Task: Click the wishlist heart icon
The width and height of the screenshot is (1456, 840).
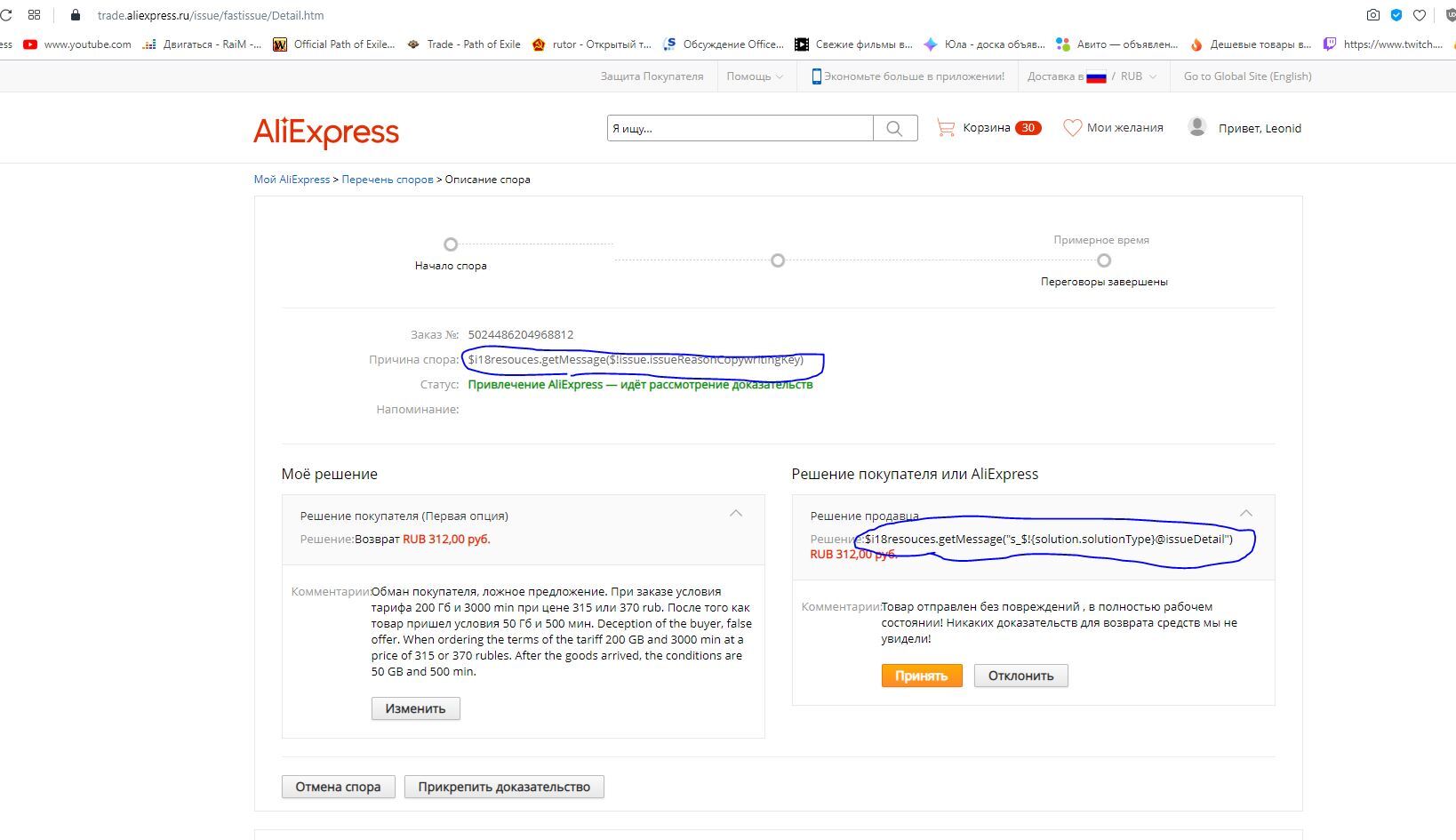Action: pyautogui.click(x=1072, y=128)
